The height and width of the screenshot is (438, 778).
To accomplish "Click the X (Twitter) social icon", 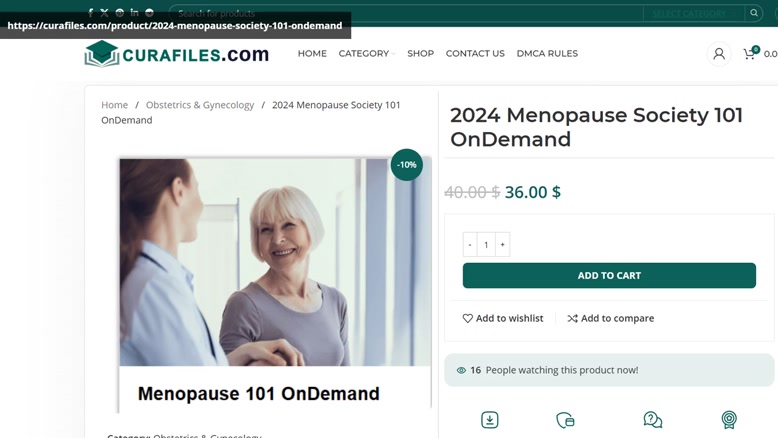I will [104, 13].
